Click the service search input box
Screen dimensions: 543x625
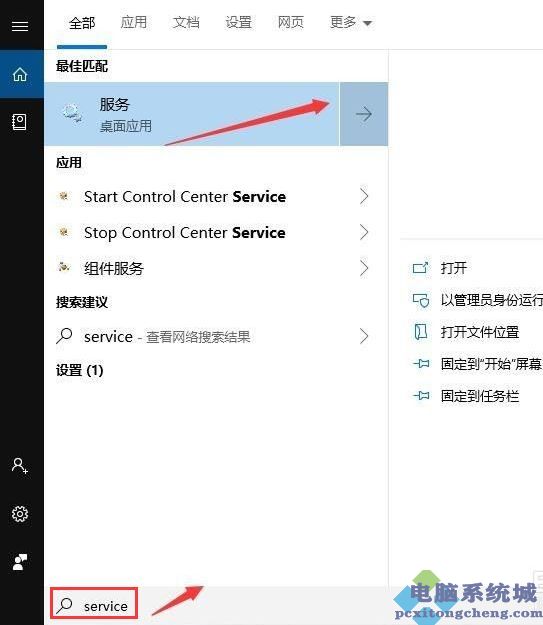pyautogui.click(x=94, y=606)
